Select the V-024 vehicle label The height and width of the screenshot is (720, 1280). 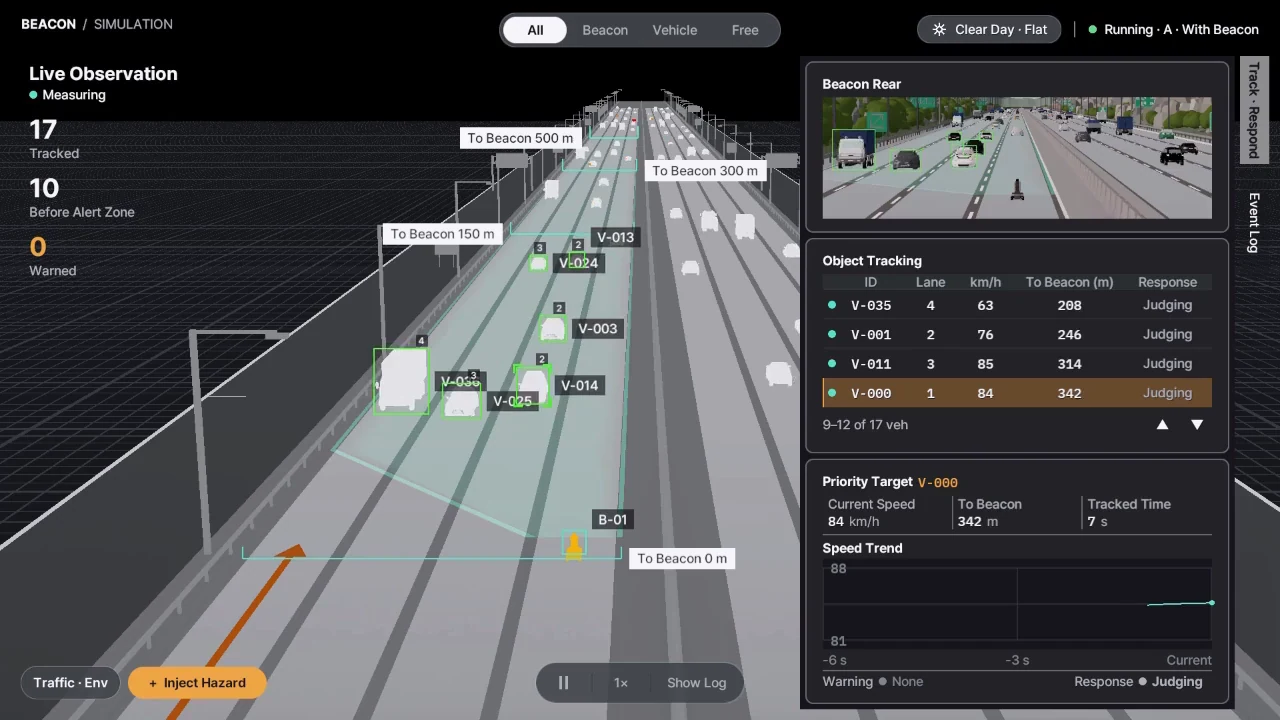578,263
